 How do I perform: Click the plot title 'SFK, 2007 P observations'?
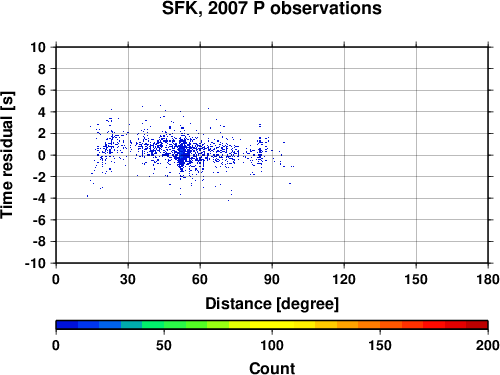point(272,8)
